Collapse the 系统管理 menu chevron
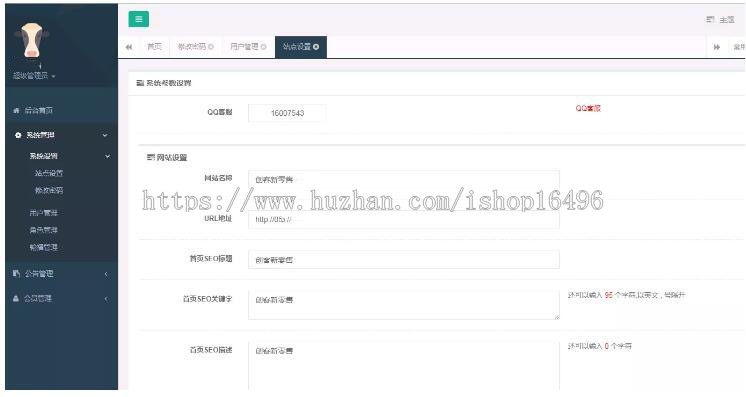The height and width of the screenshot is (397, 746). pos(105,135)
